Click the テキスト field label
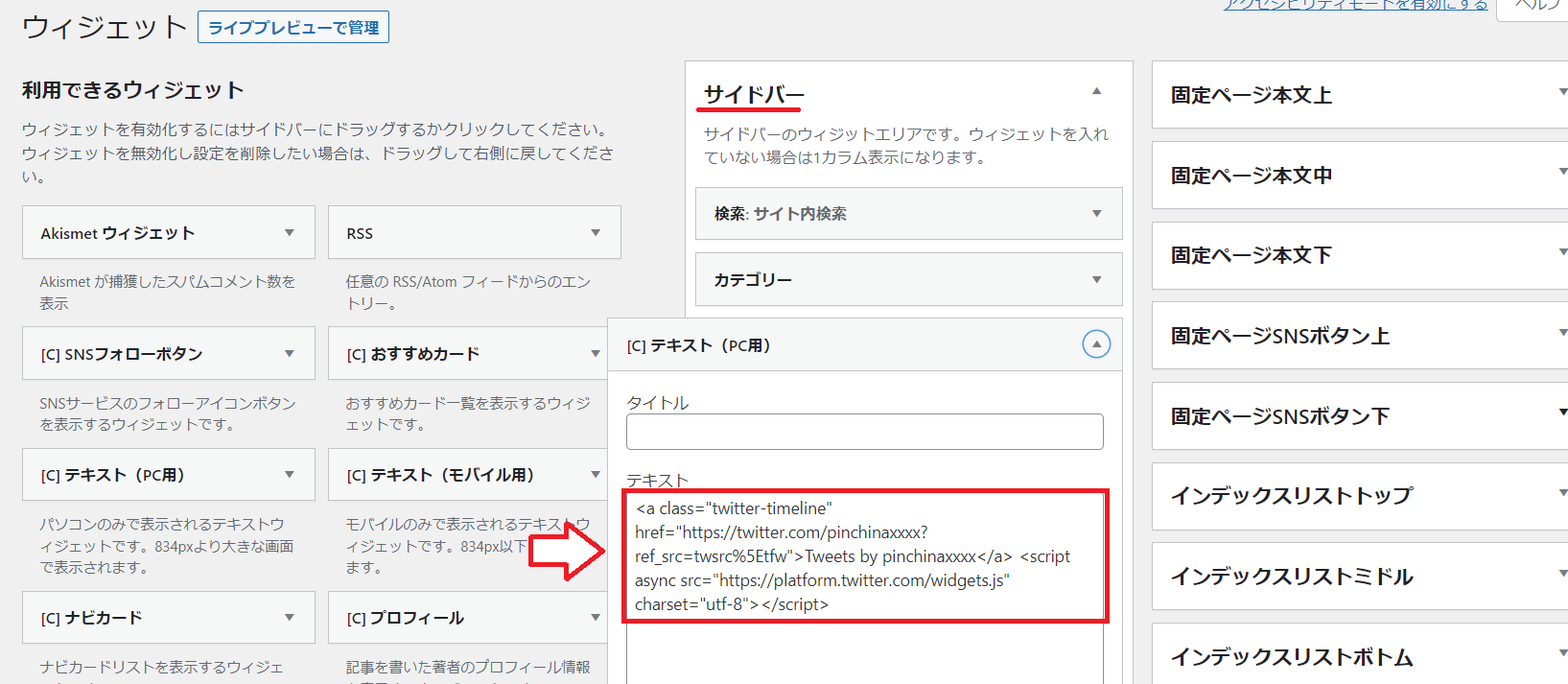The height and width of the screenshot is (684, 1568). coord(658,480)
